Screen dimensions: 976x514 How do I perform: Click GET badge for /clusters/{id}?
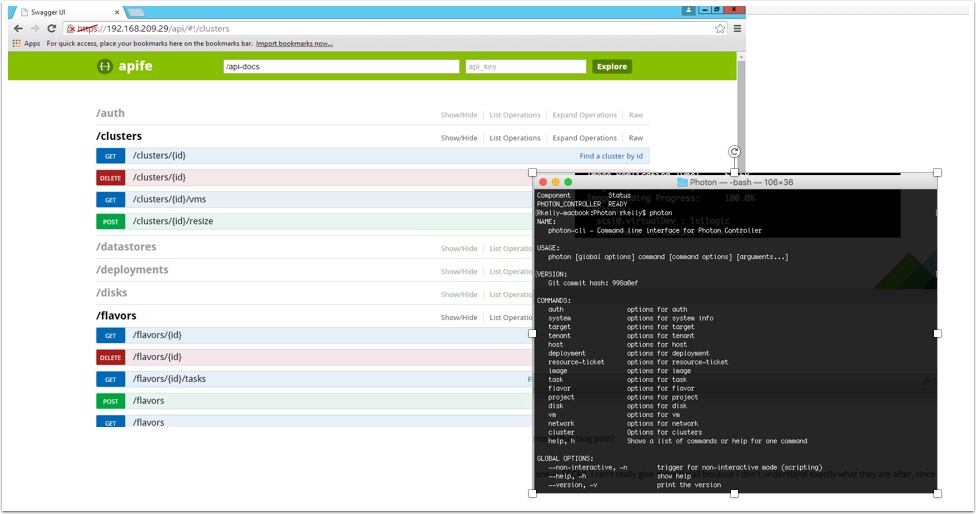(x=110, y=156)
